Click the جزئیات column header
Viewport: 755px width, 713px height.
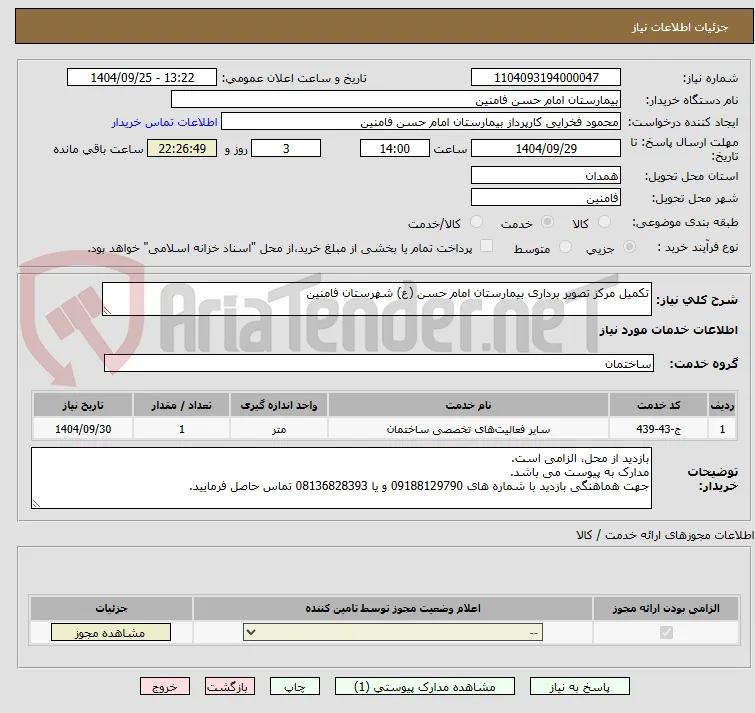click(111, 609)
